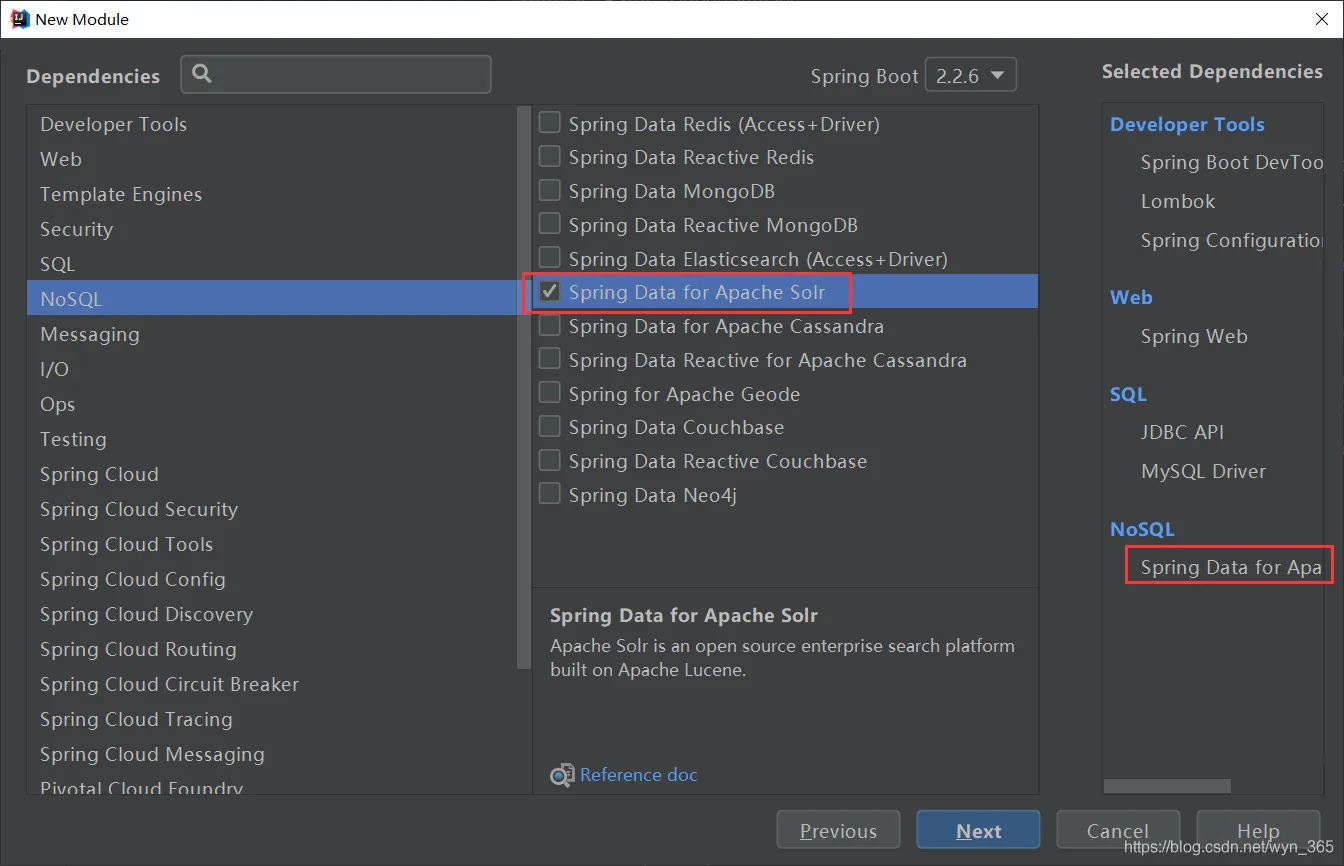Choose the Ops category
The width and height of the screenshot is (1344, 866).
tap(272, 404)
